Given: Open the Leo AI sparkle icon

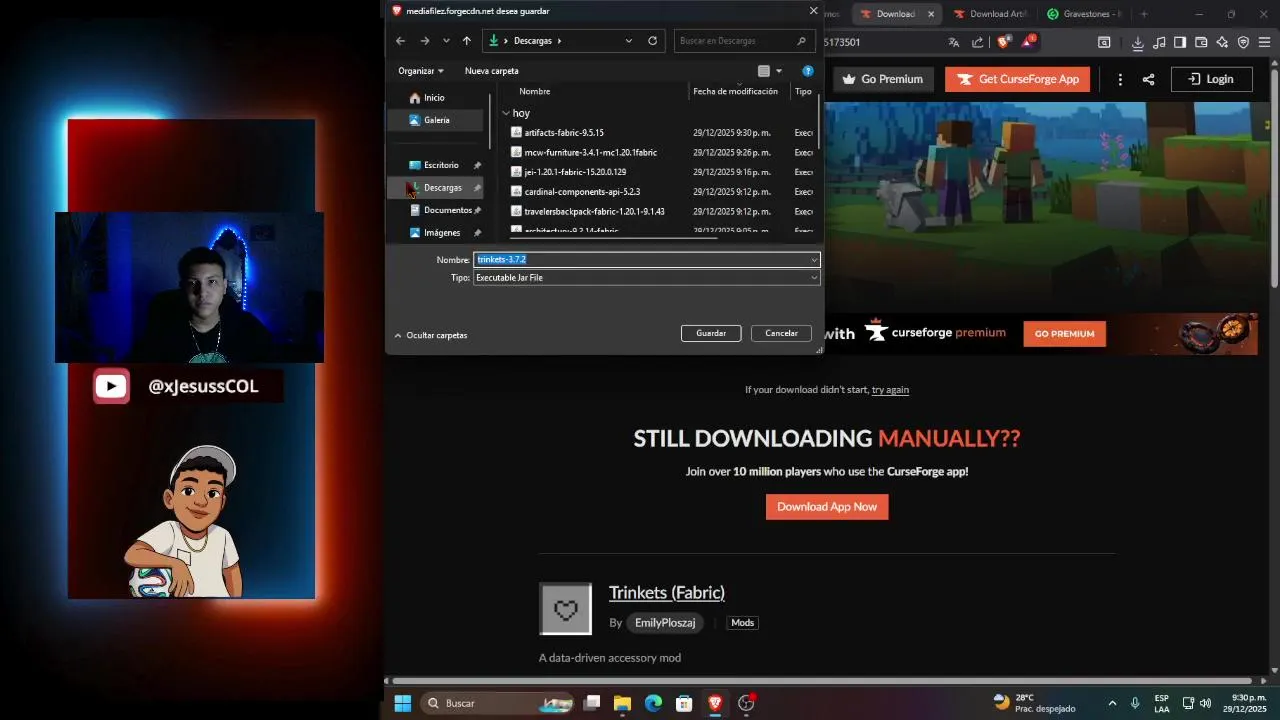Looking at the screenshot, I should tap(1222, 42).
